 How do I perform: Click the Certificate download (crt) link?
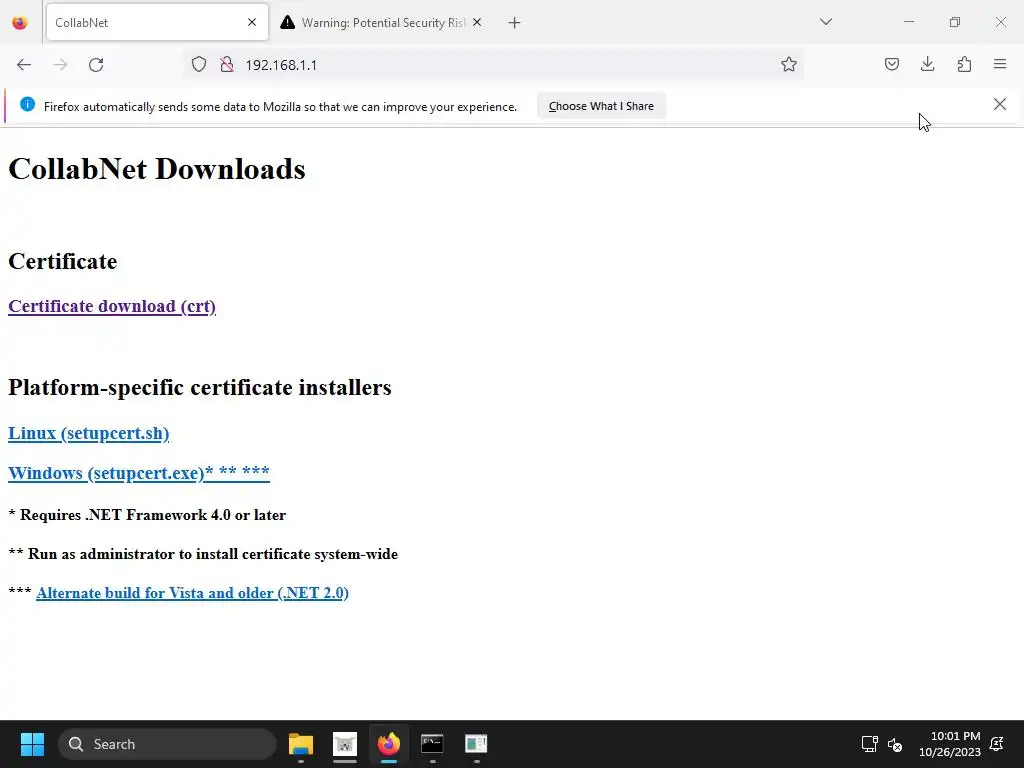pos(112,306)
